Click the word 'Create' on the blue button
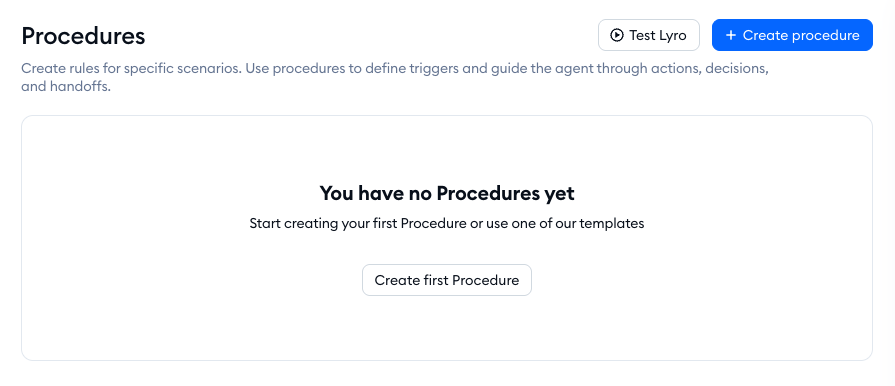Viewport: 895px width, 386px height. tap(765, 35)
